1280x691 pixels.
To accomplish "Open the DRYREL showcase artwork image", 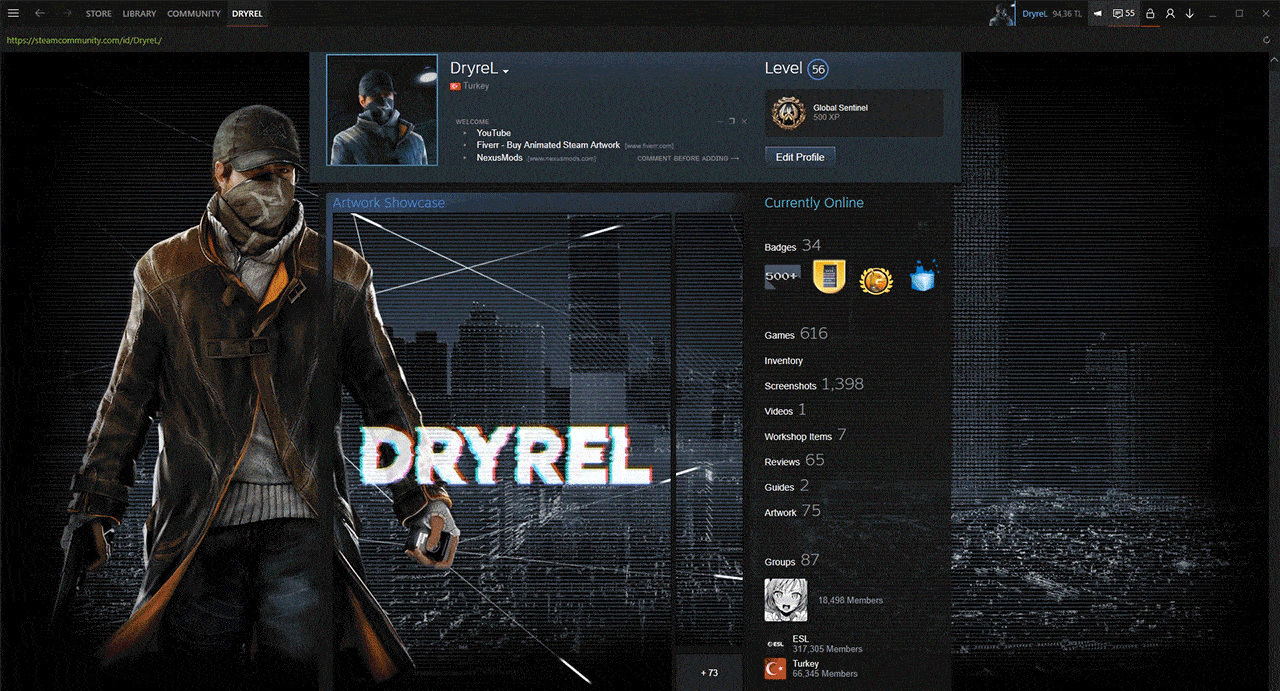I will click(x=502, y=450).
